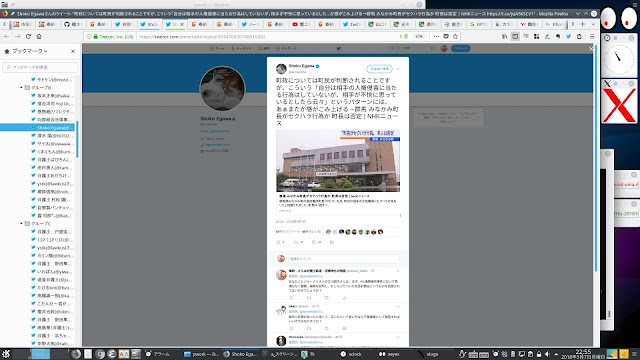Image resolution: width=640 pixels, height=360 pixels.
Task: Switch to the xclock taskbar entry
Action: click(351, 354)
